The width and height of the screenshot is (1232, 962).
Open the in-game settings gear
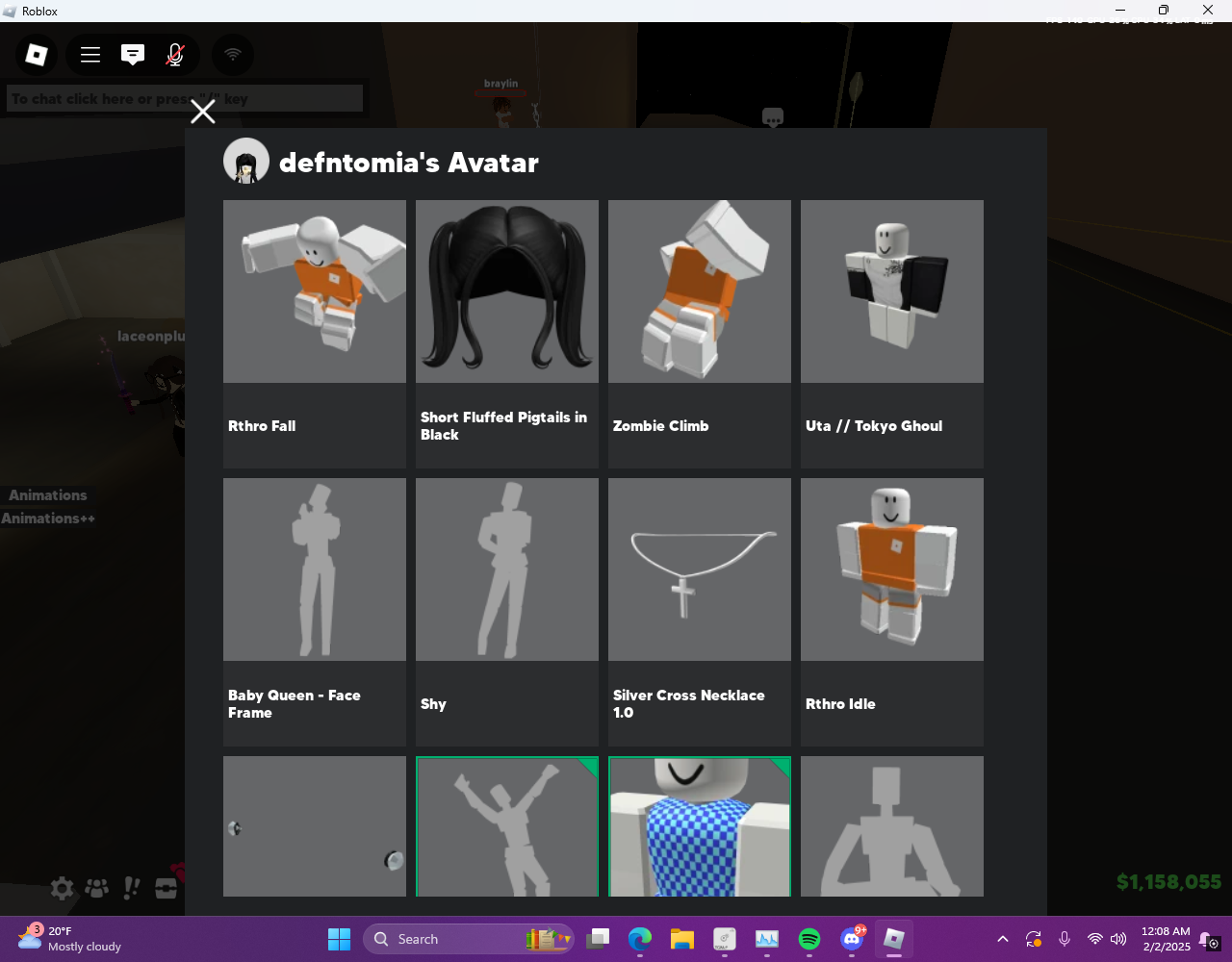[62, 888]
